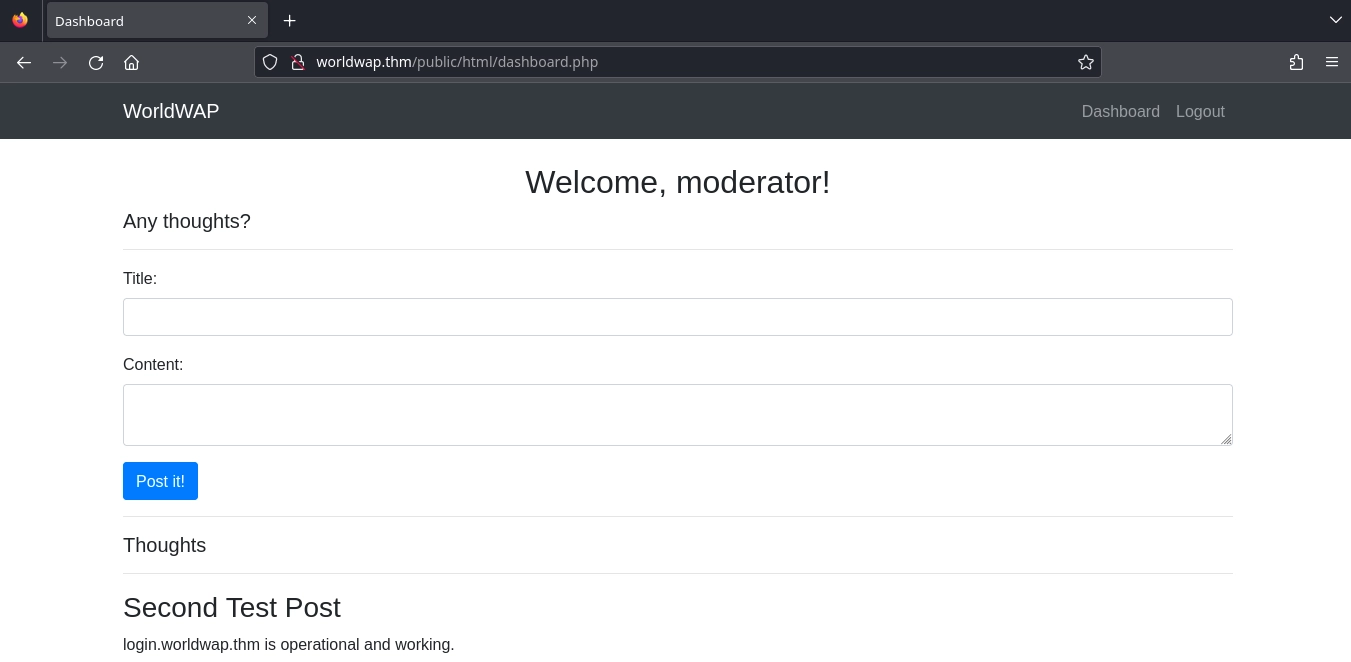
Task: Focus the Title input field
Action: coord(677,317)
